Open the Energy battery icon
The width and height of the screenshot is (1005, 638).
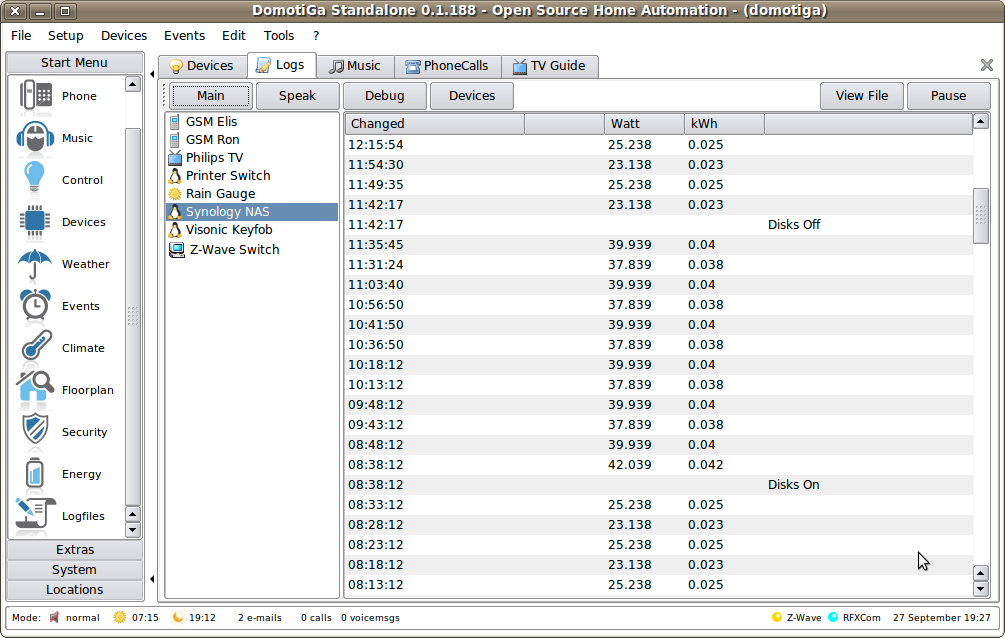[x=35, y=474]
